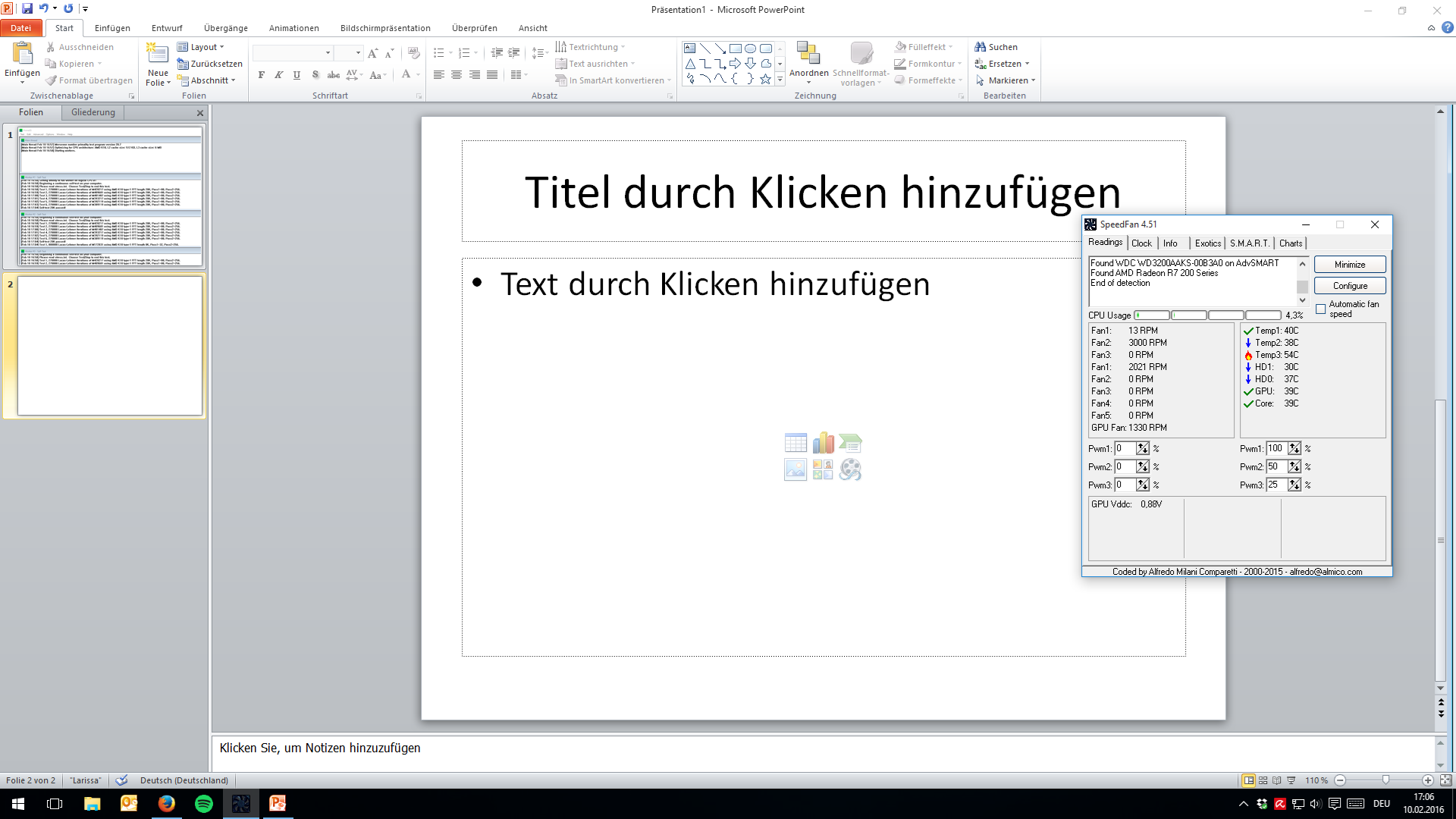Click the SpeedFan Configure button
Screen dimensions: 1456x819
point(1350,286)
